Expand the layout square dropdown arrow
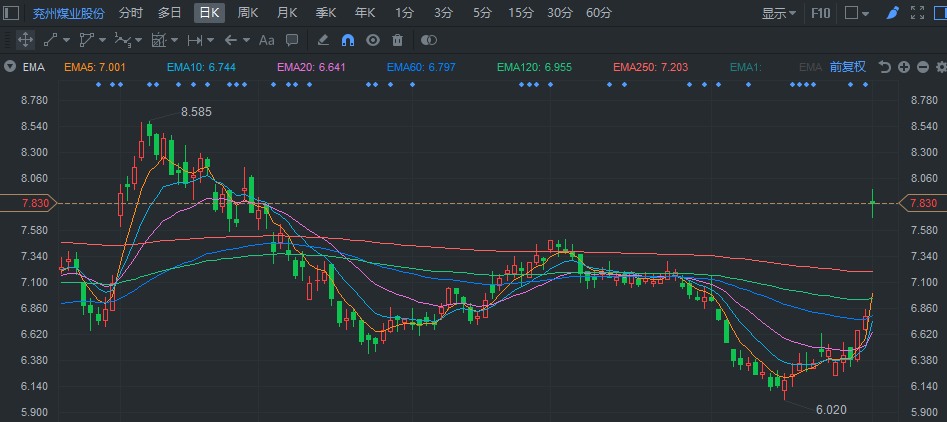 click(x=866, y=13)
